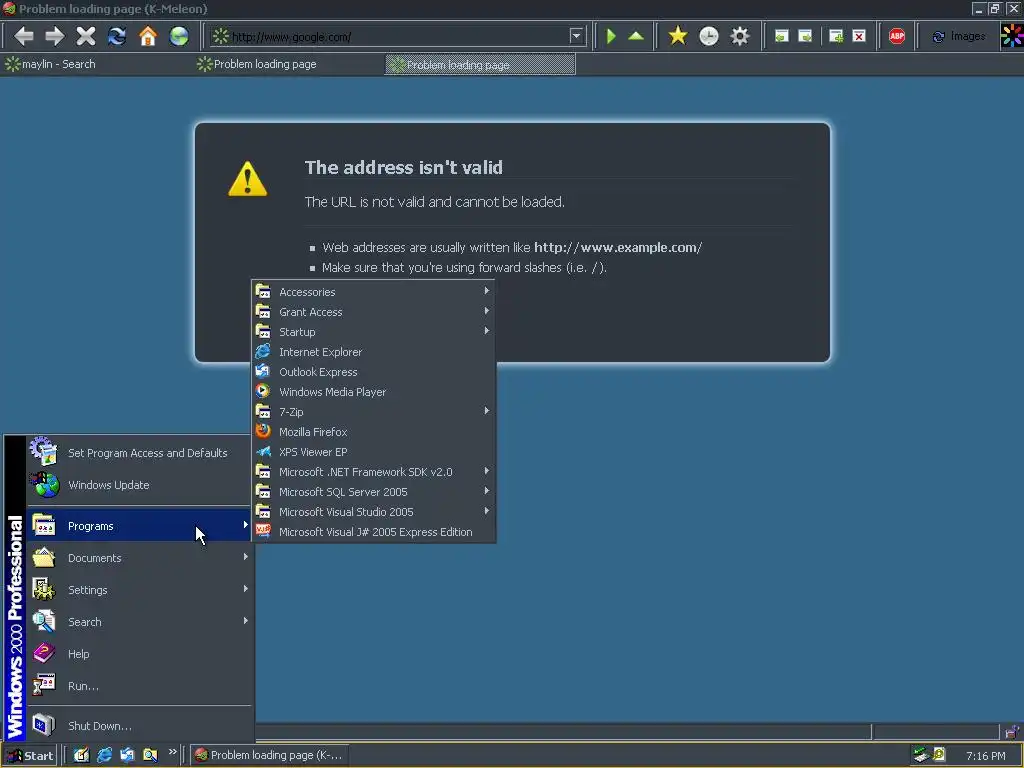Screen dimensions: 1024x768
Task: Expand Documents in the Start menu
Action: (x=139, y=558)
